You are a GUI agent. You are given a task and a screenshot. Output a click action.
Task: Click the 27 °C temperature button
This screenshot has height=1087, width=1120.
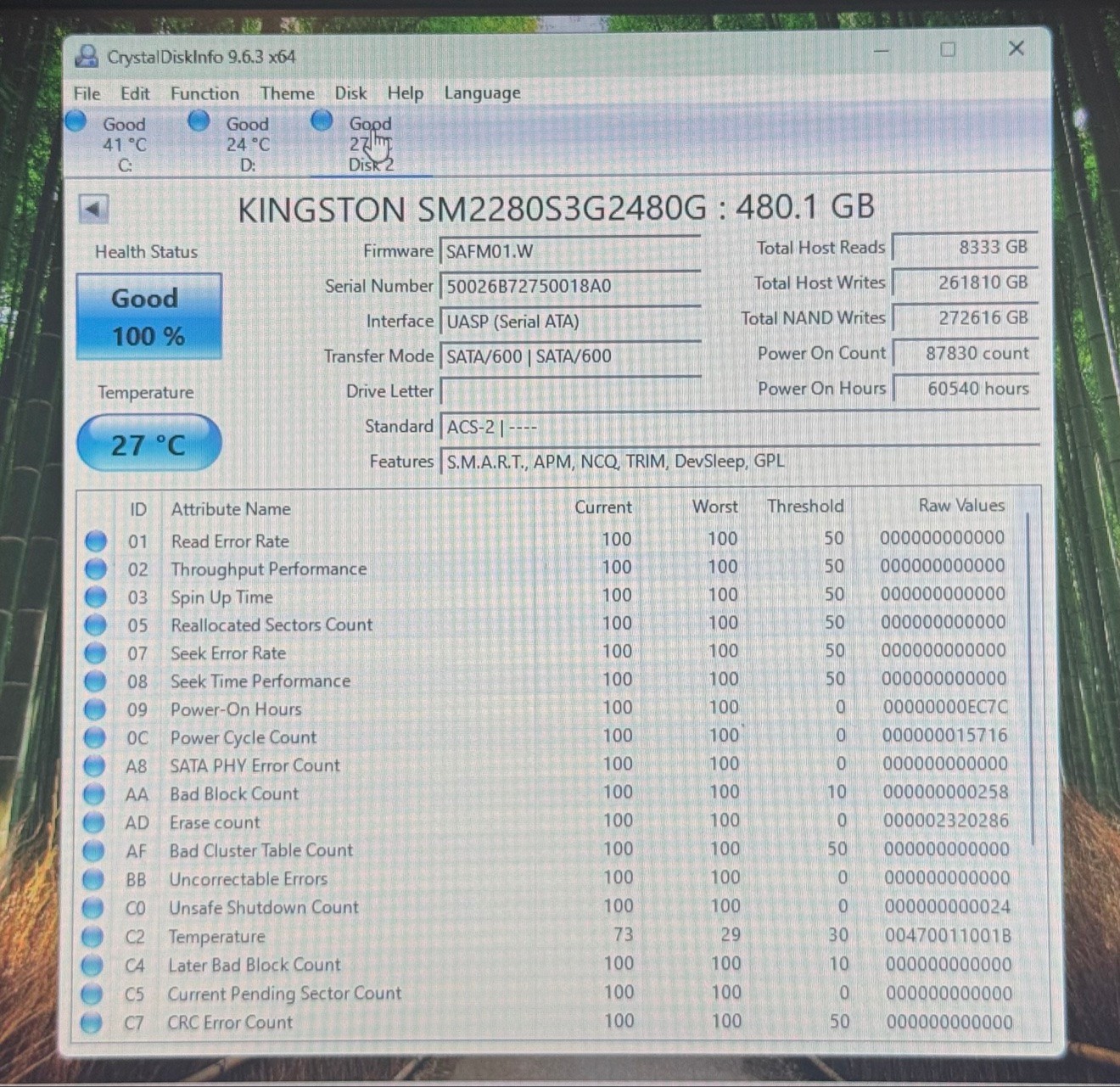tap(148, 444)
